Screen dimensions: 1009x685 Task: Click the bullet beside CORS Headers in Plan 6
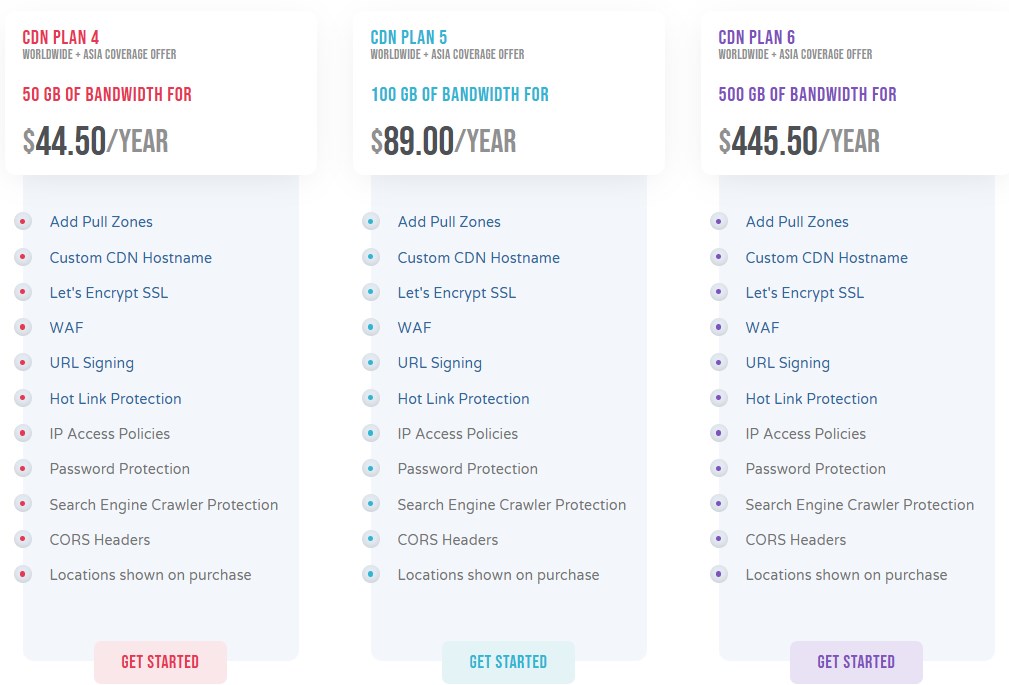[721, 539]
